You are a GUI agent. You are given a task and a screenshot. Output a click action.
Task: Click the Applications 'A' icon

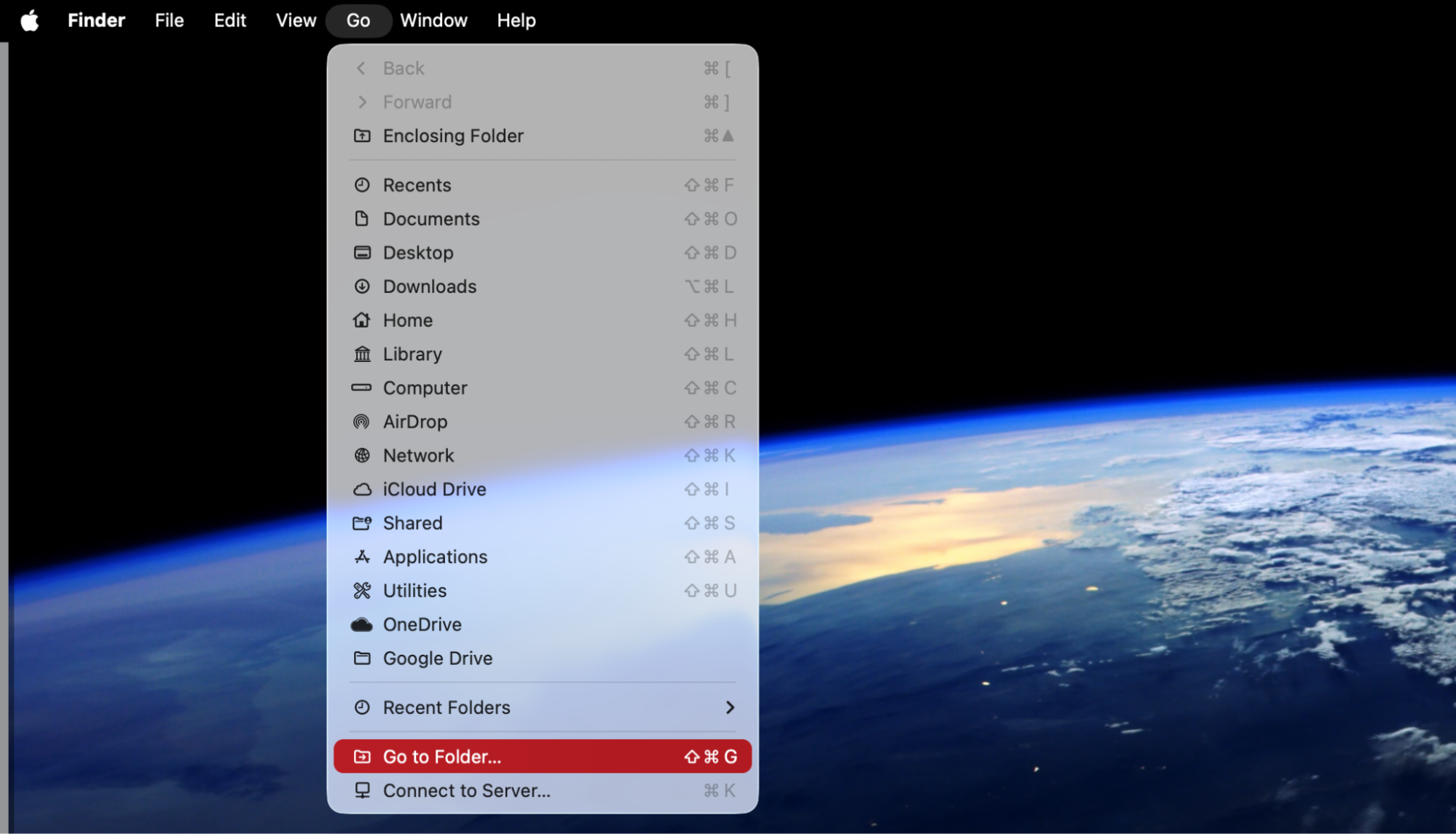pos(362,556)
